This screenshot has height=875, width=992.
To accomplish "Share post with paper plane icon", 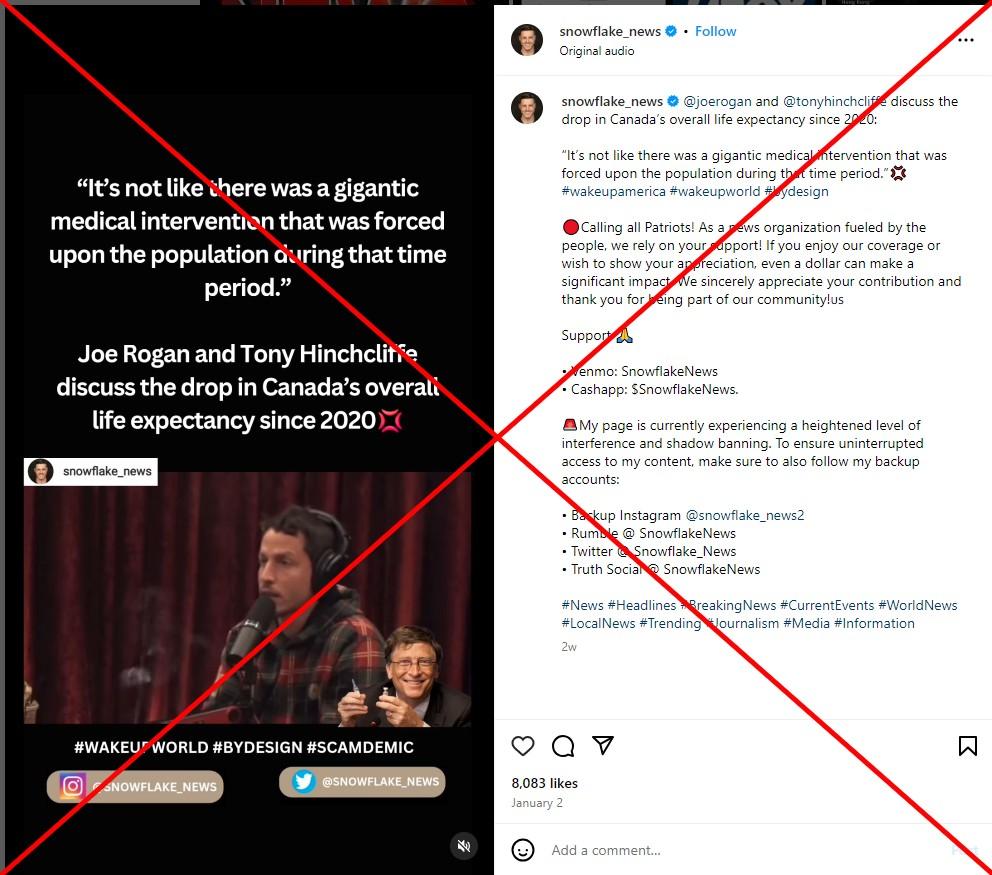I will 602,745.
